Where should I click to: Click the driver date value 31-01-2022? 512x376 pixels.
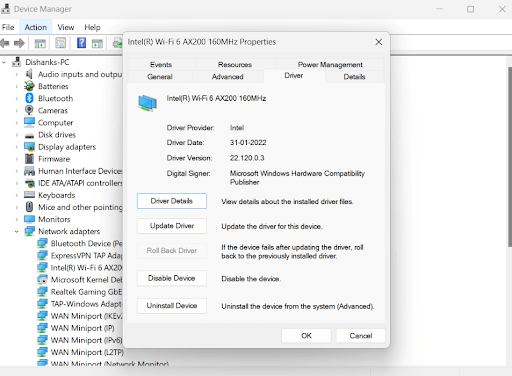point(248,143)
